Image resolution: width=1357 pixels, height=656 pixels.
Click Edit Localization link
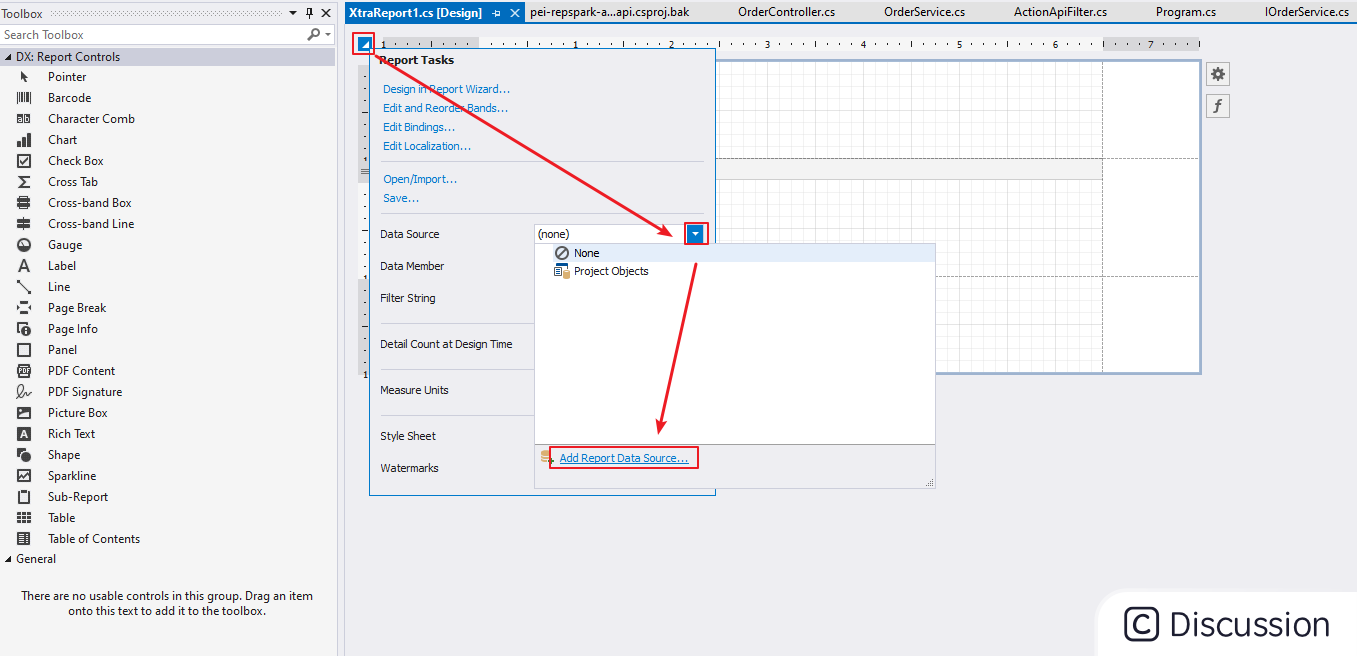point(427,146)
